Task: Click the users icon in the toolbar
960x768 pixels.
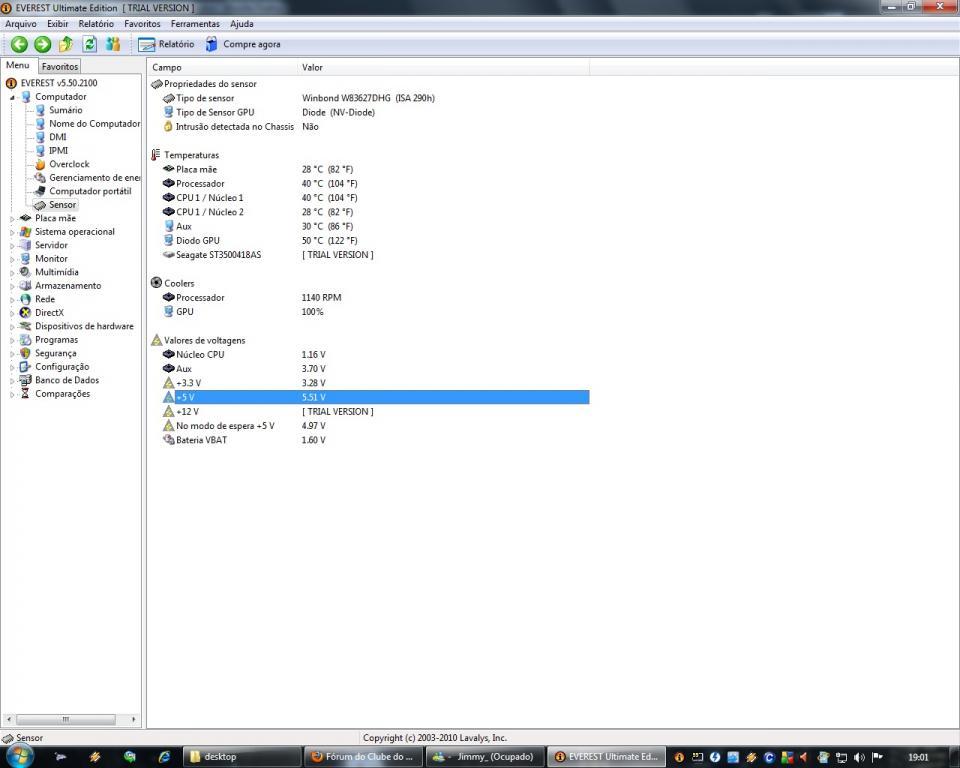Action: coord(113,44)
